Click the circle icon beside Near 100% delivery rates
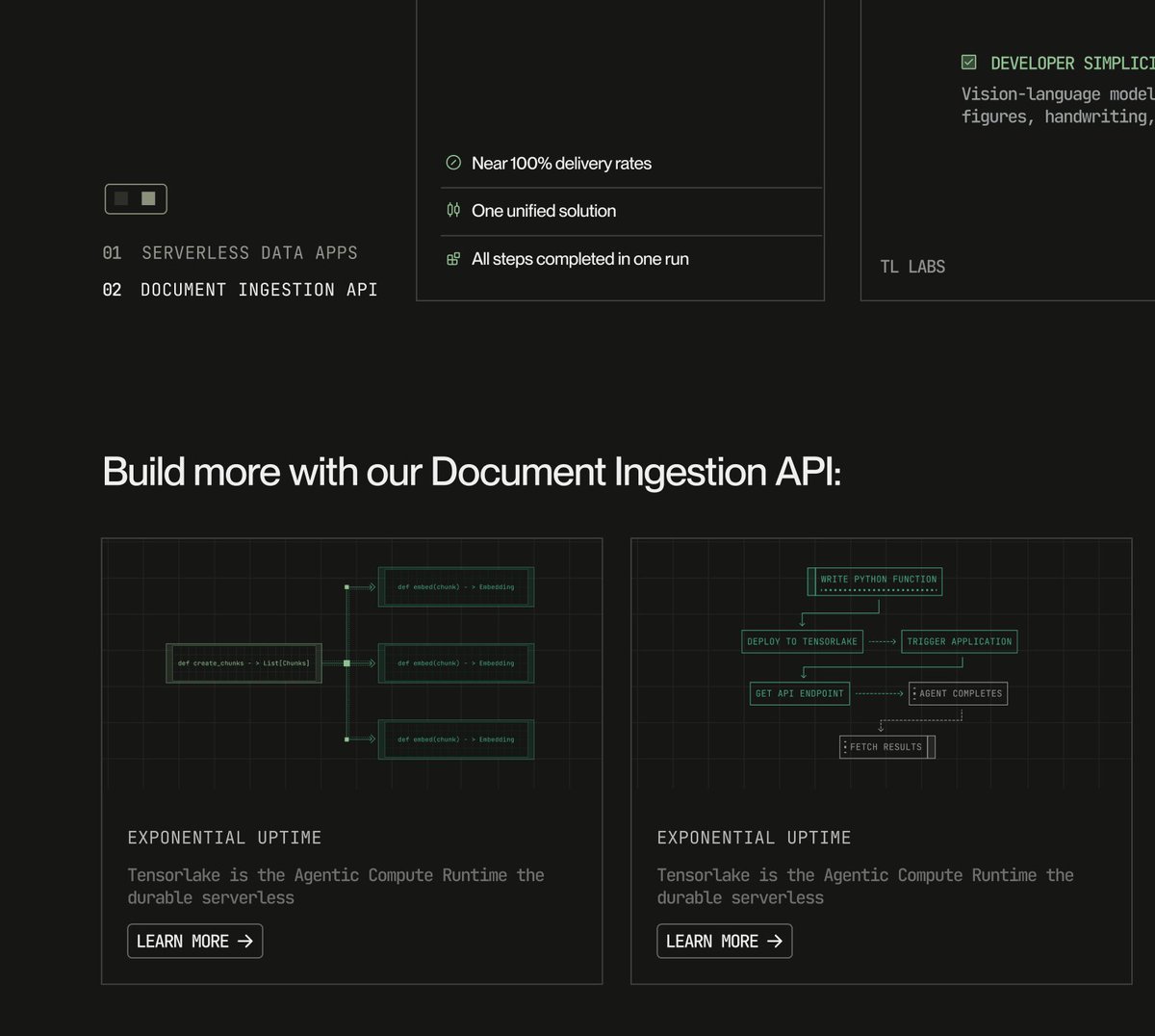 pyautogui.click(x=453, y=163)
